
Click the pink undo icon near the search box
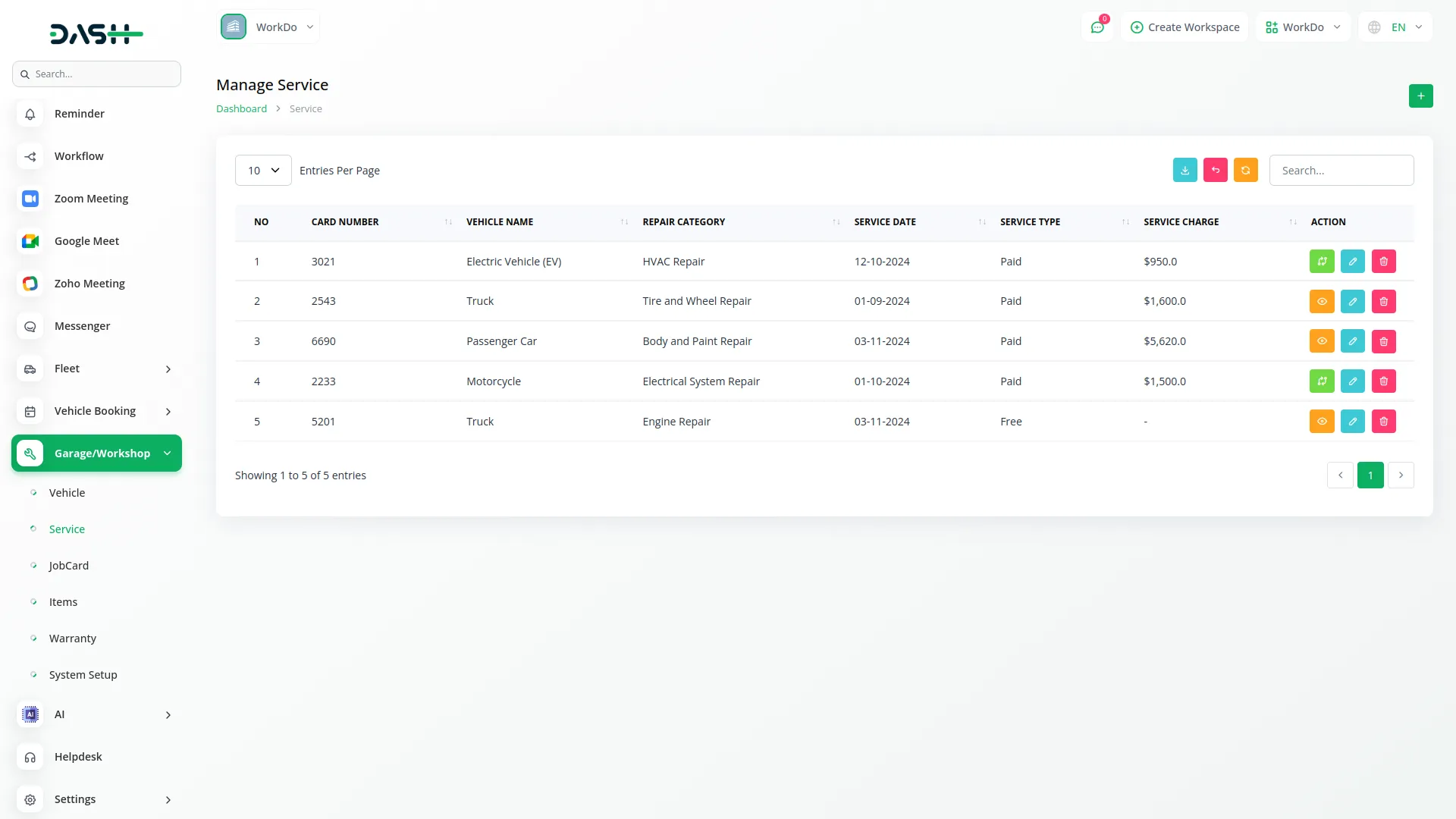[x=1215, y=170]
